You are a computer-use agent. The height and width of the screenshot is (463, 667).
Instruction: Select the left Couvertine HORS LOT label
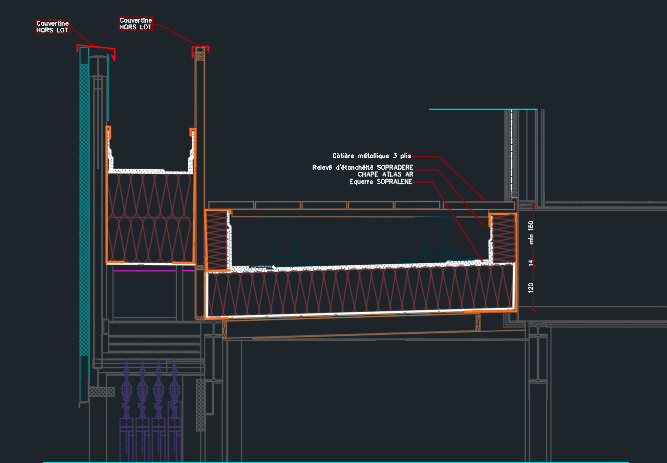pyautogui.click(x=52, y=26)
